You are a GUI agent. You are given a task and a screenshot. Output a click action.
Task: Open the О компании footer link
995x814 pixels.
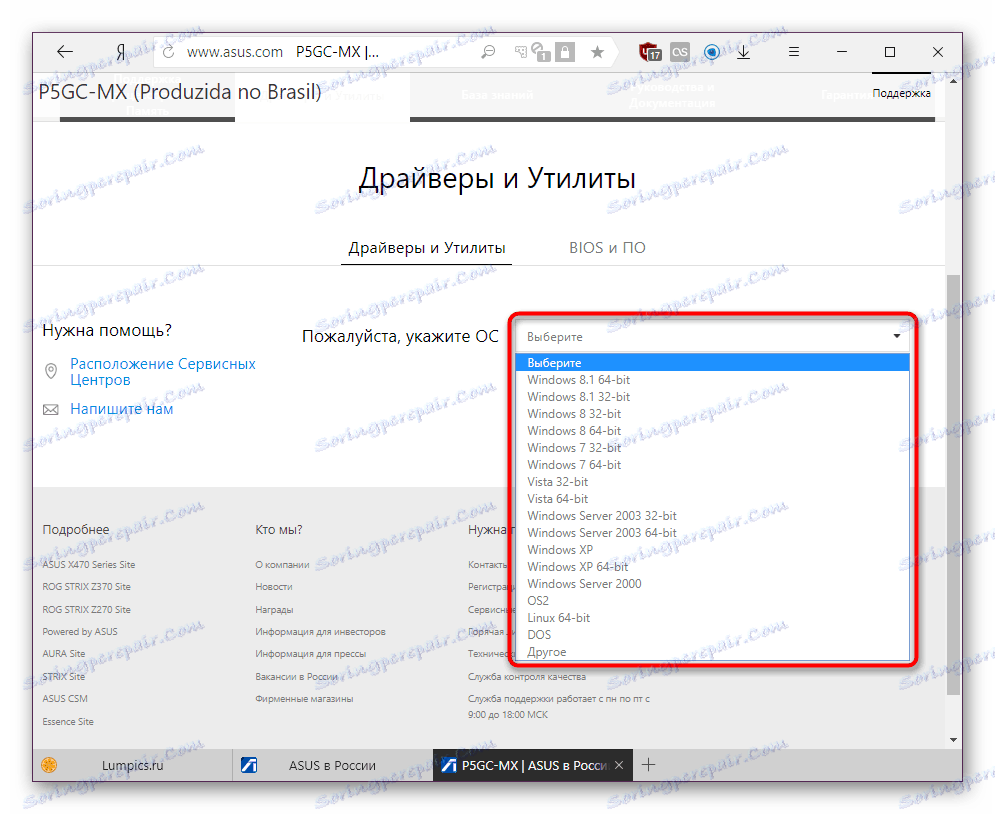pos(282,565)
